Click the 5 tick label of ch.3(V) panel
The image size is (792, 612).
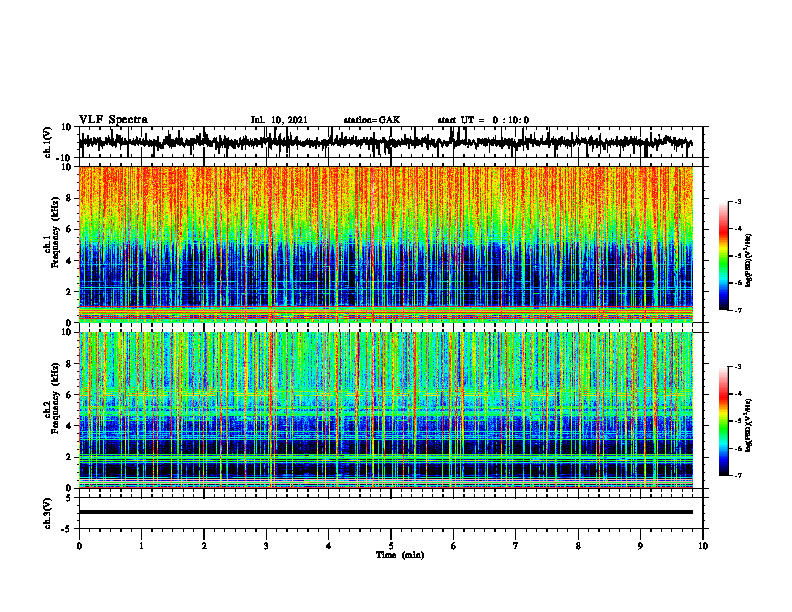(69, 498)
